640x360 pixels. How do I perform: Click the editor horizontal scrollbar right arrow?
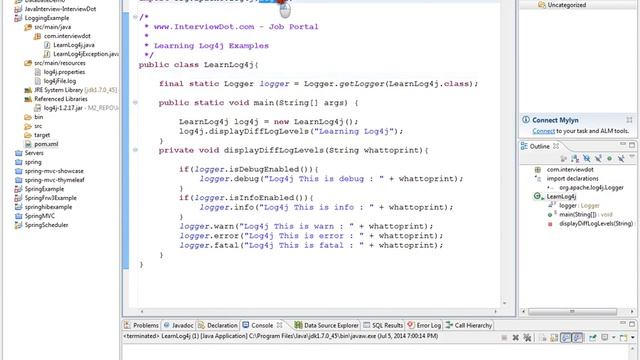click(x=496, y=311)
